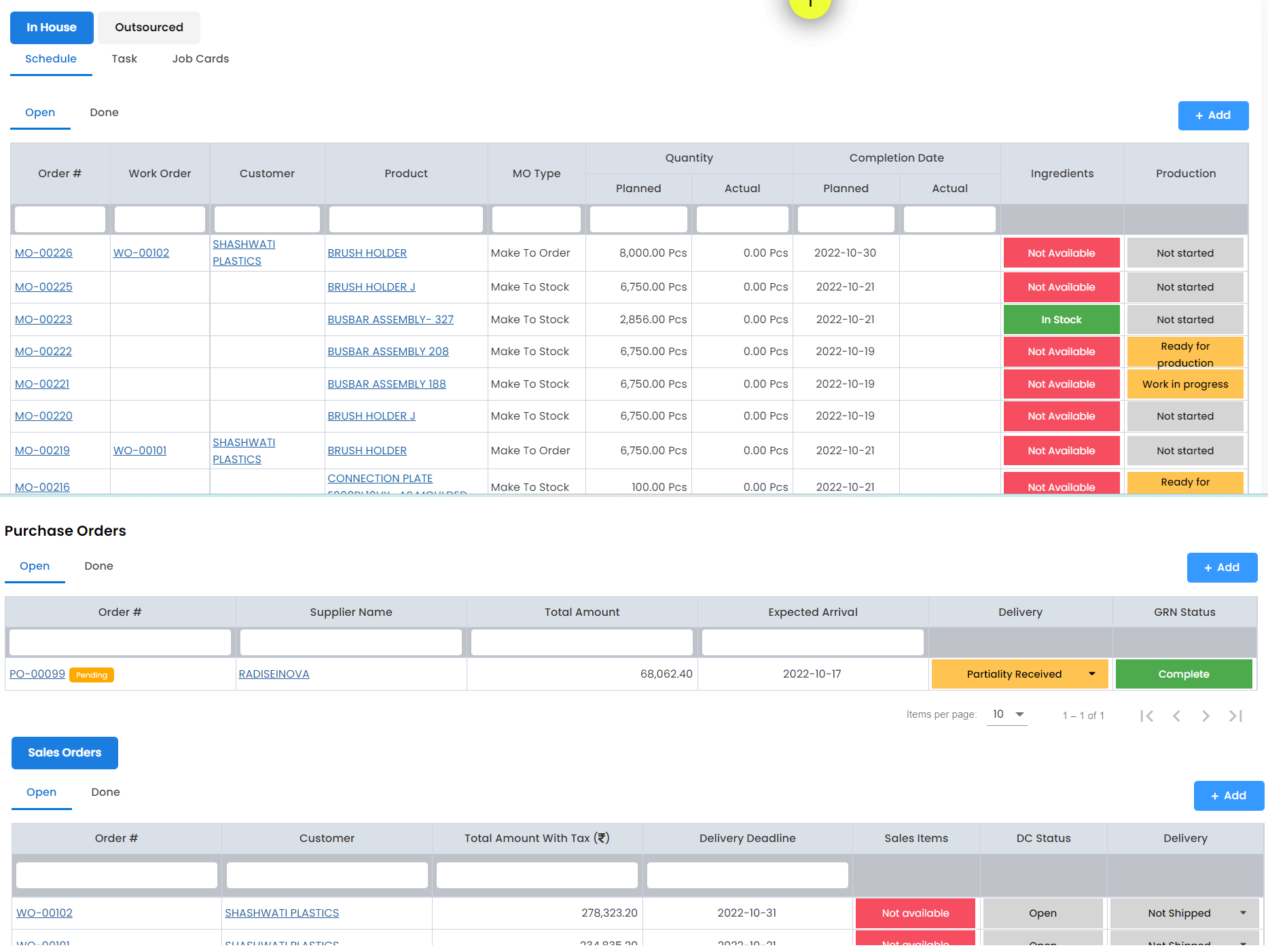
Task: Click the Product filter input field
Action: [x=405, y=219]
